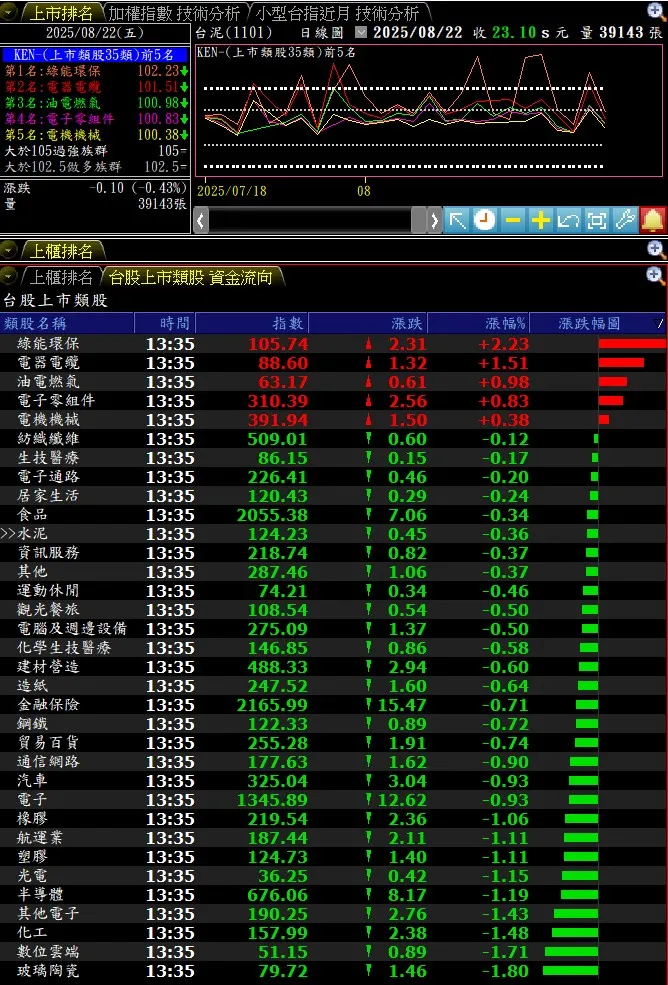The image size is (668, 985).
Task: Open round menu button beside 上櫃排名 header tab
Action: tap(9, 251)
